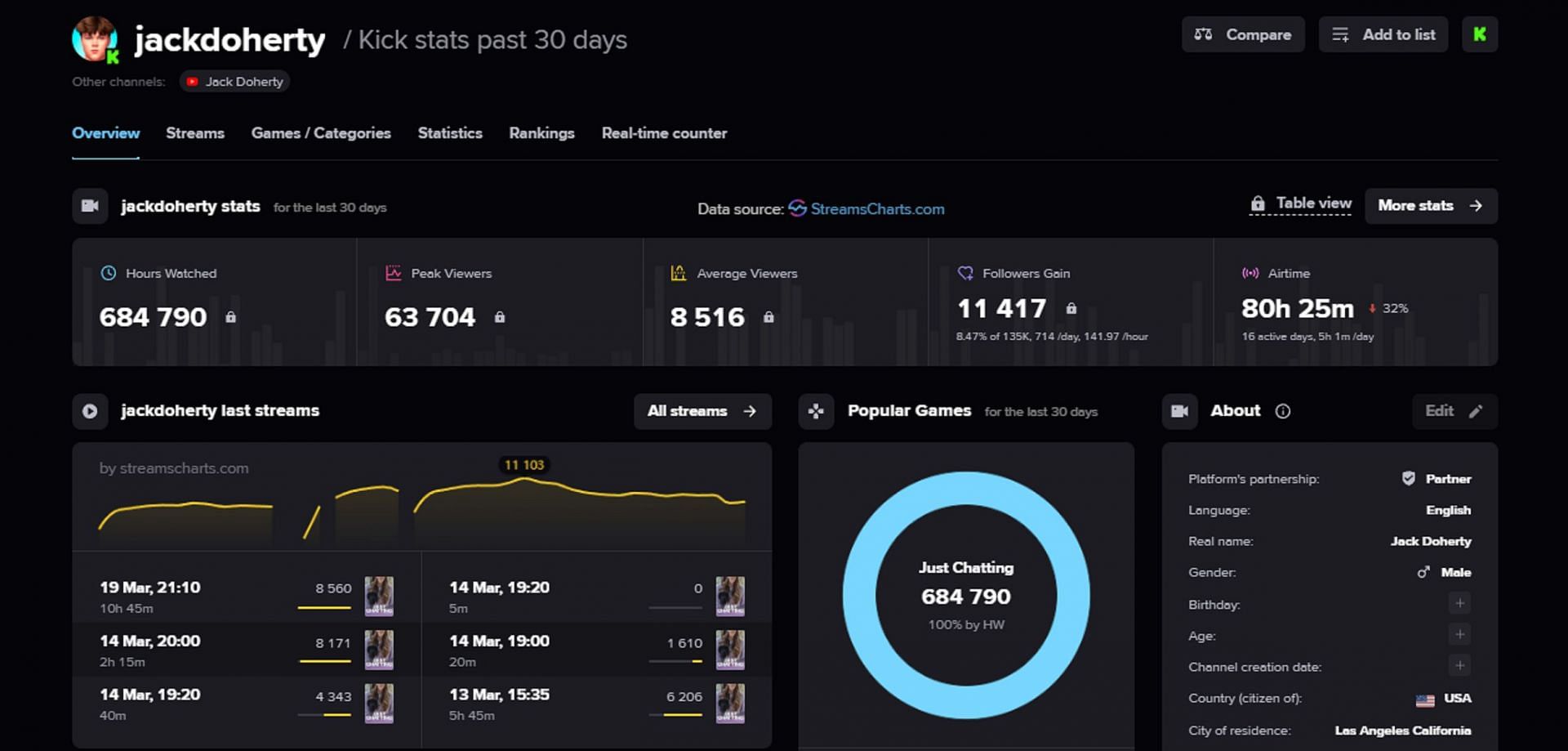Click the Male gender symbol icon
The image size is (1568, 751).
tap(1423, 573)
